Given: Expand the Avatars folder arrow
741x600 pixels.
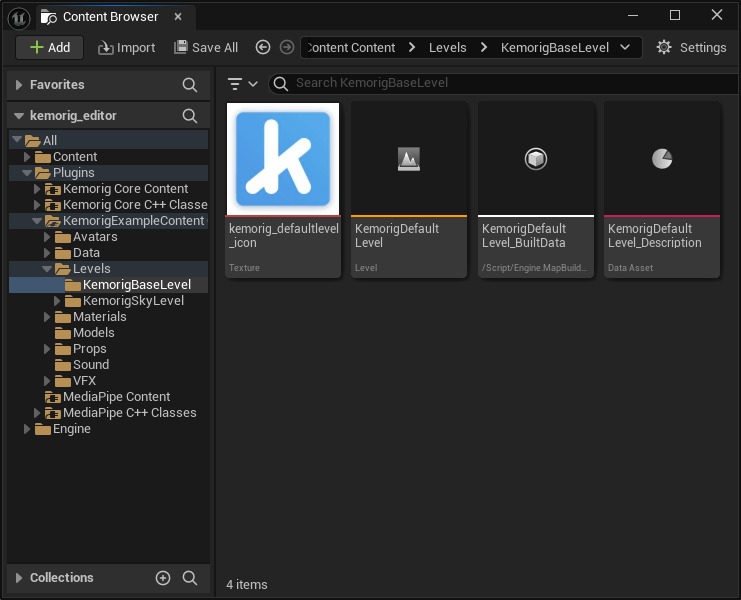Looking at the screenshot, I should coord(47,237).
